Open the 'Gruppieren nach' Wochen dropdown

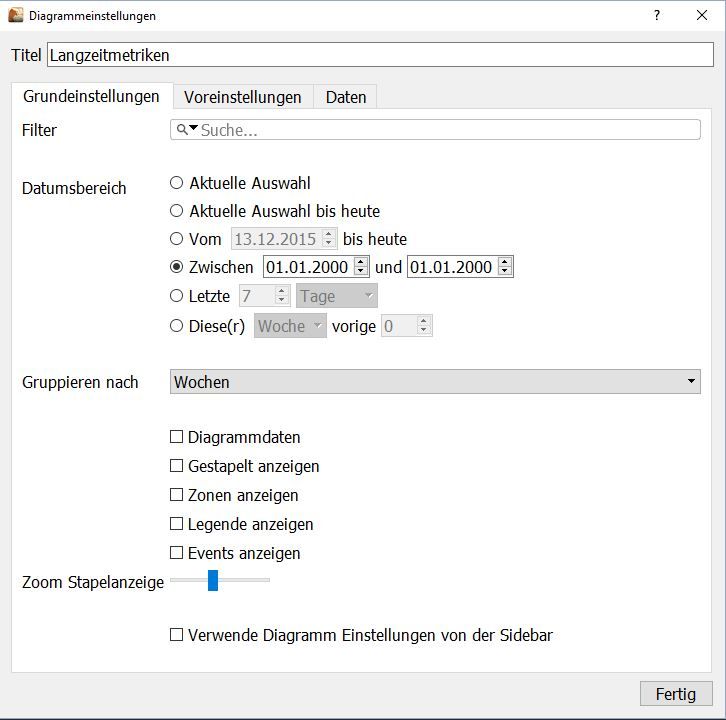[x=435, y=382]
